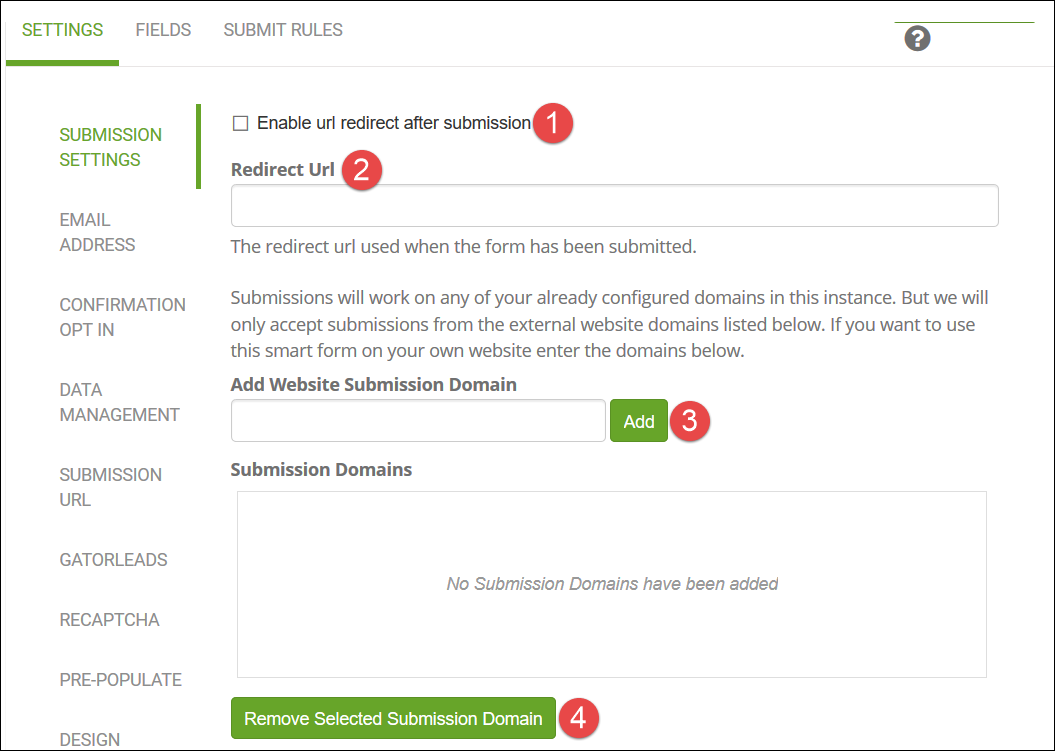Click Remove Selected Submission Domain button
The image size is (1055, 751).
point(393,718)
